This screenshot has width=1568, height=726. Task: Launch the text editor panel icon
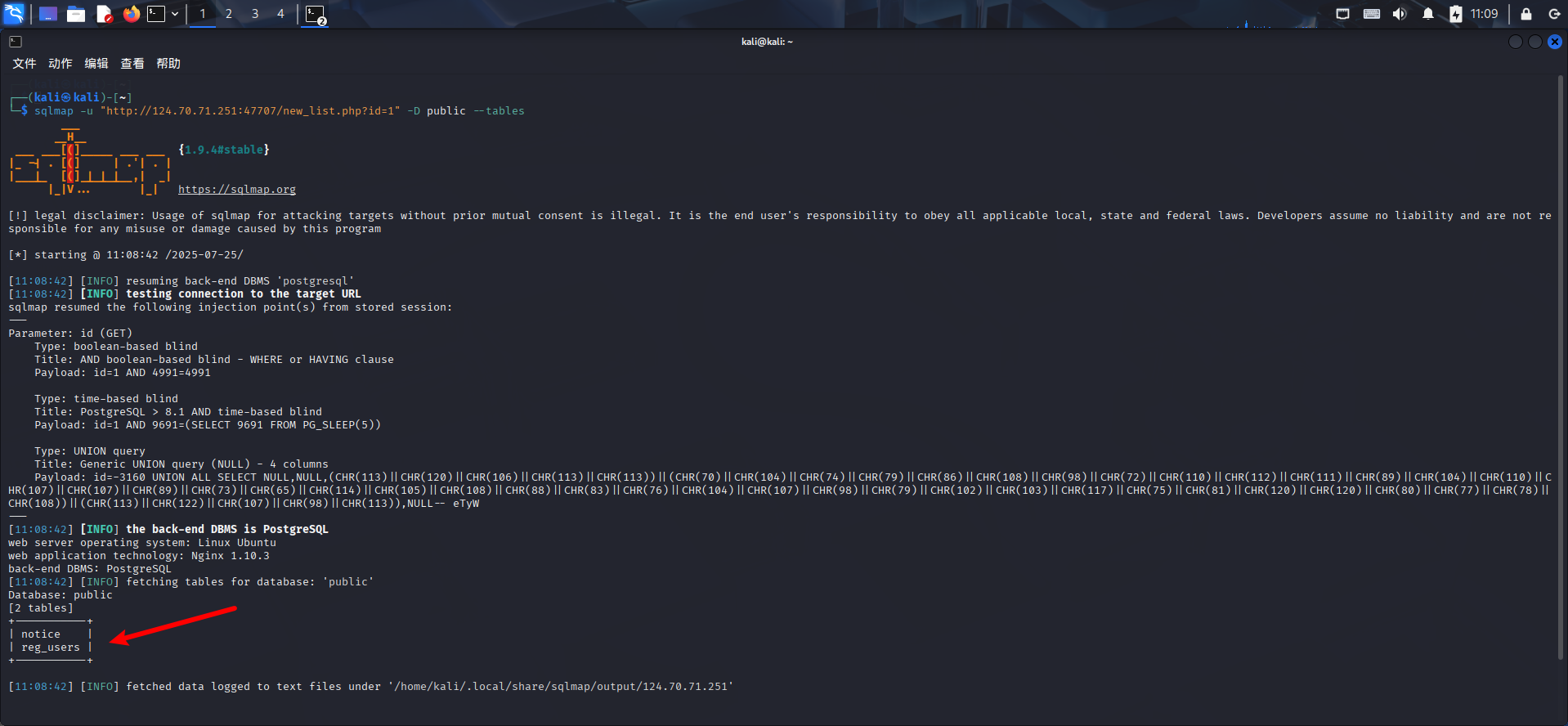coord(104,14)
